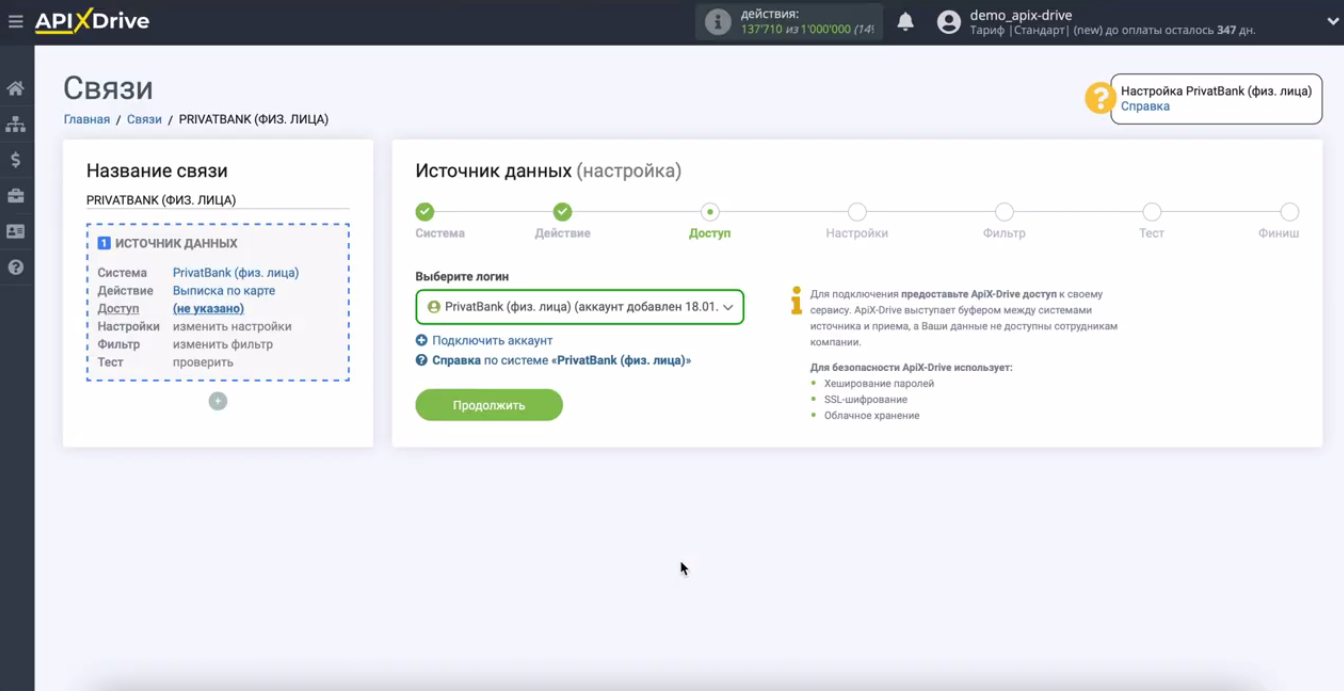Click Источник данных block header
Screen dimensions: 1344x691
(176, 243)
